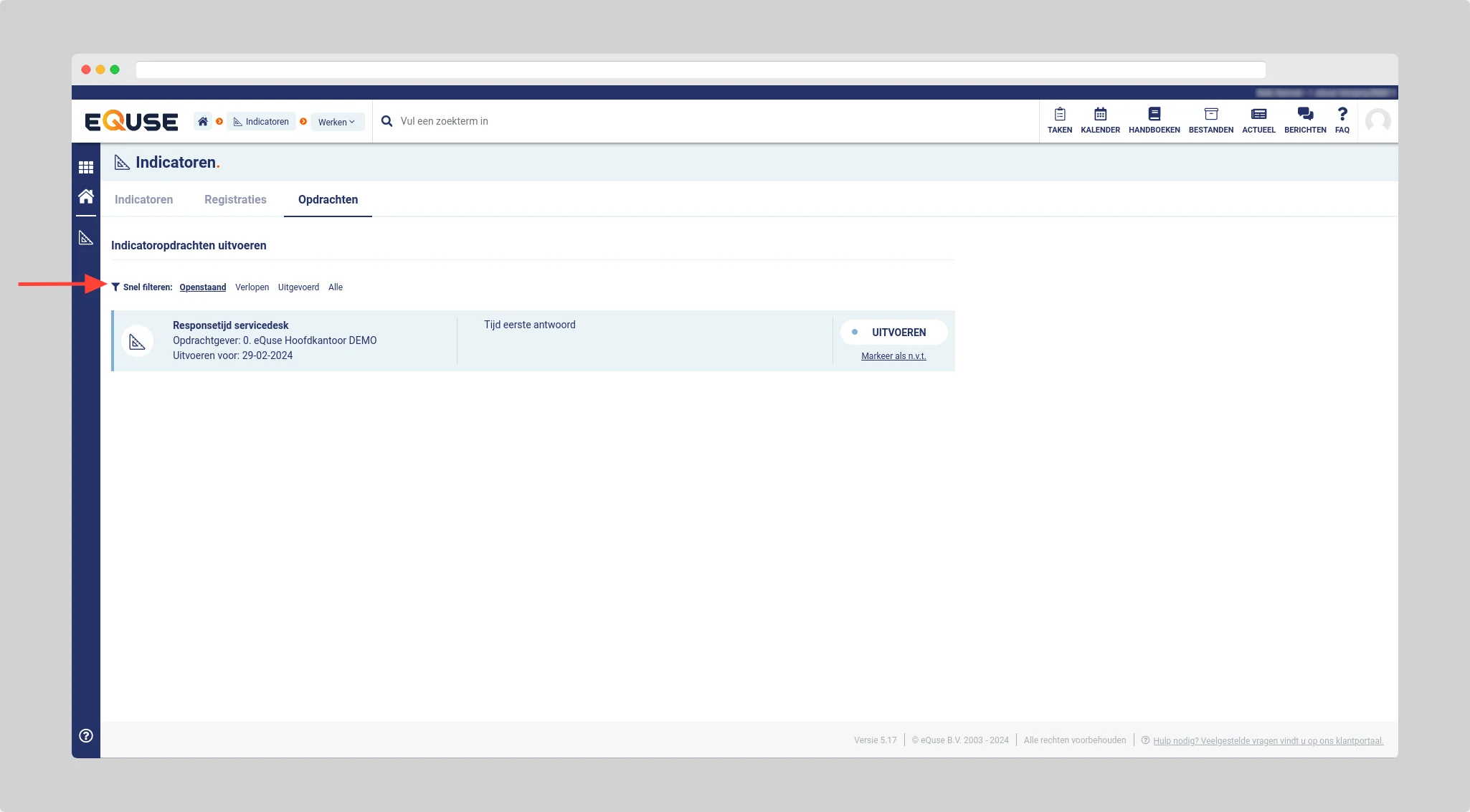Viewport: 1470px width, 812px height.
Task: Filter assignments by Verlopen
Action: 252,287
